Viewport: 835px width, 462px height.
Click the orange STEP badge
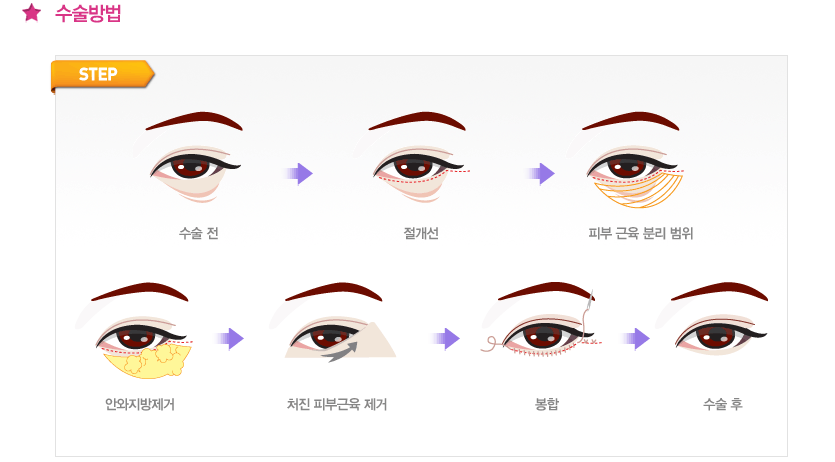[x=102, y=75]
